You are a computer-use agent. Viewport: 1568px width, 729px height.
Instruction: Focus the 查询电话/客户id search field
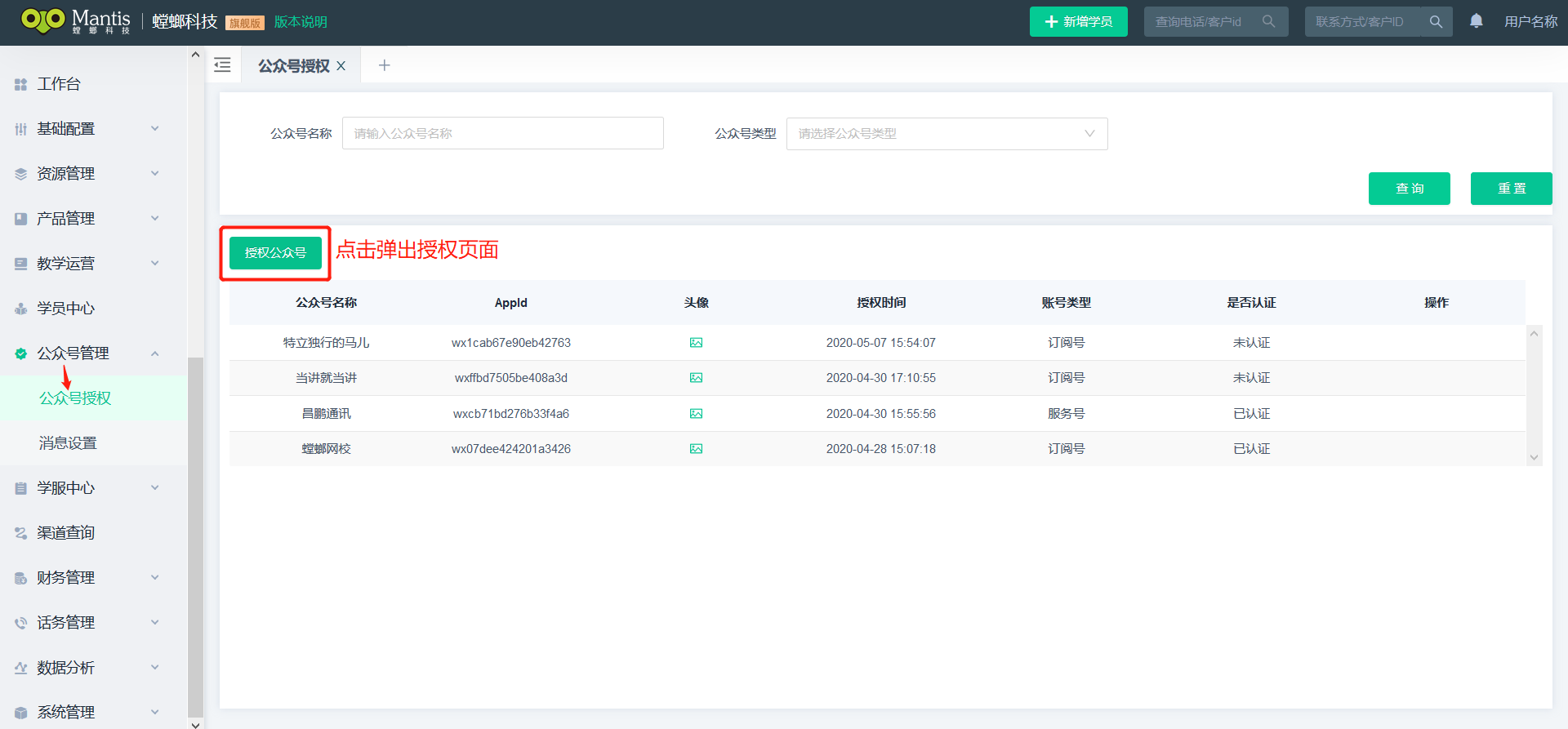point(1216,22)
